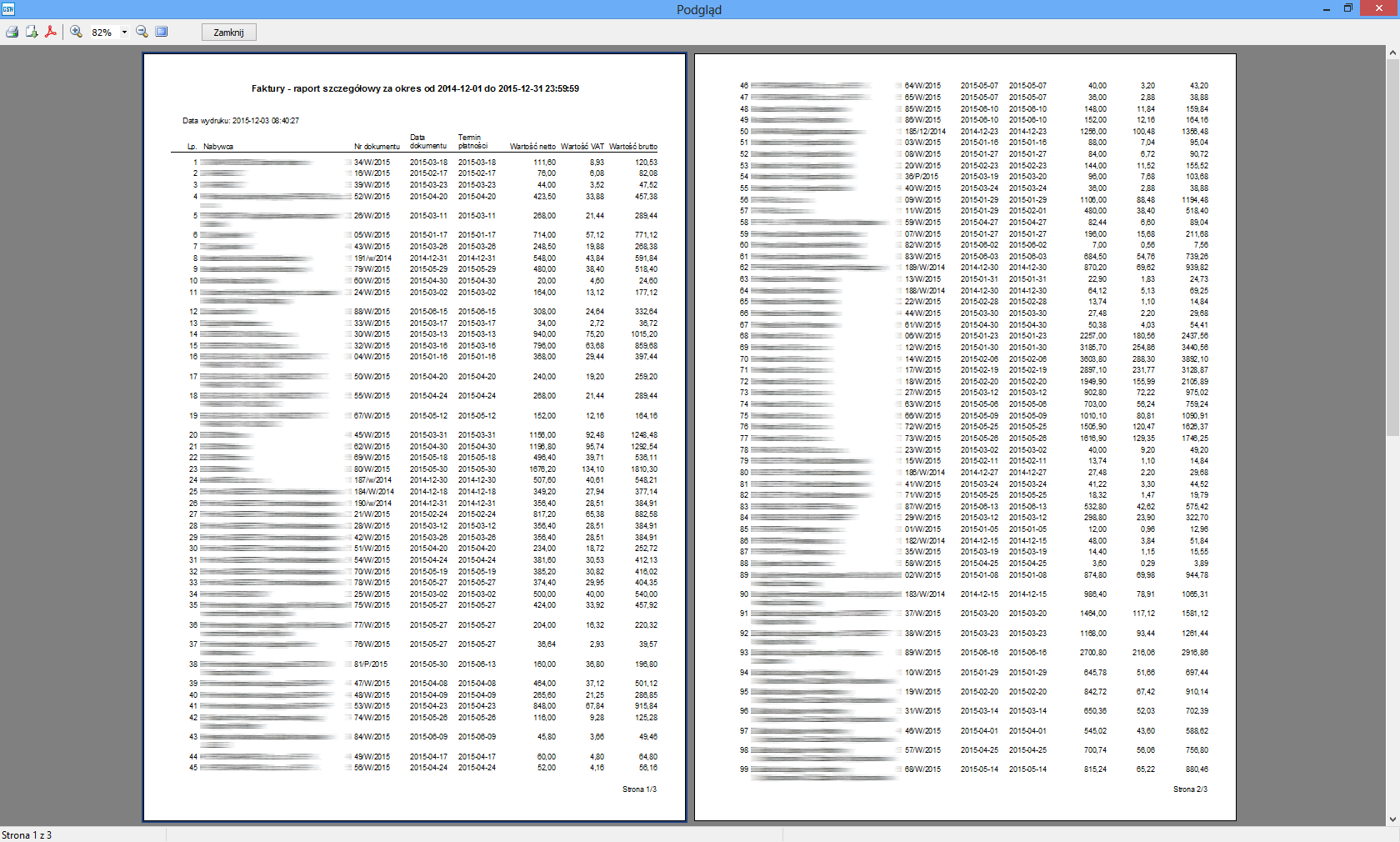
Task: Click the 'Strona 1 z 3' status bar text
Action: [27, 834]
